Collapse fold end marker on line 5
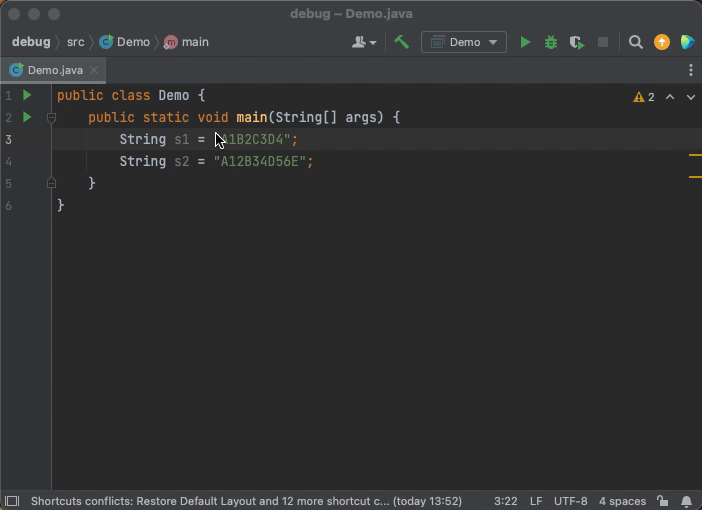702x510 pixels. [51, 183]
